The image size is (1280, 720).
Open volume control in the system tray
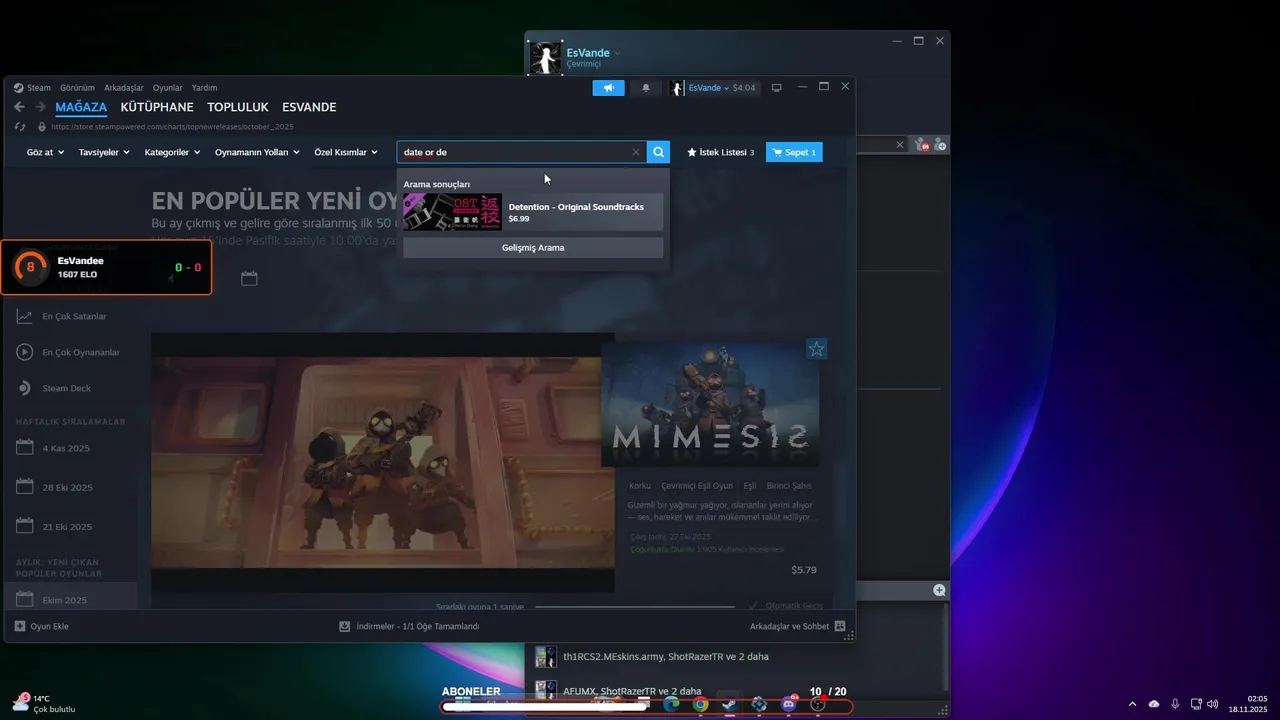click(x=1213, y=704)
